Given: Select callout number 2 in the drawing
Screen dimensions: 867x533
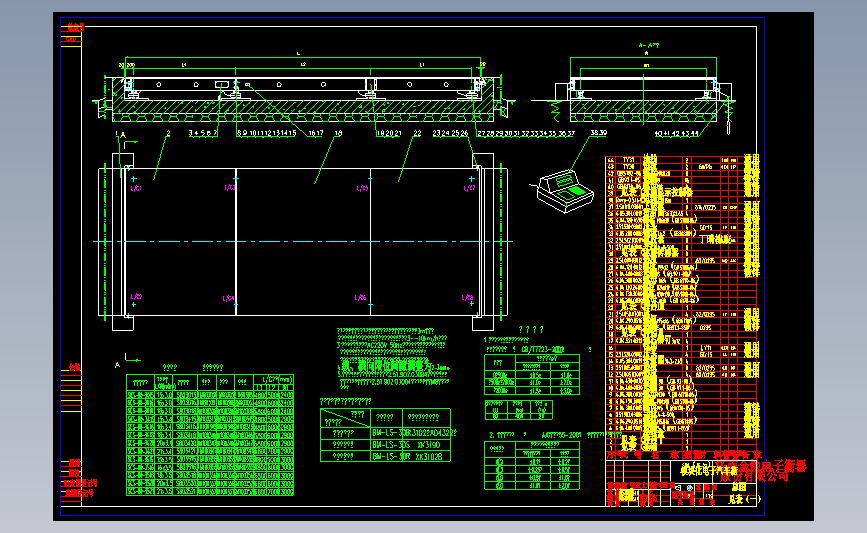Looking at the screenshot, I should (x=168, y=133).
